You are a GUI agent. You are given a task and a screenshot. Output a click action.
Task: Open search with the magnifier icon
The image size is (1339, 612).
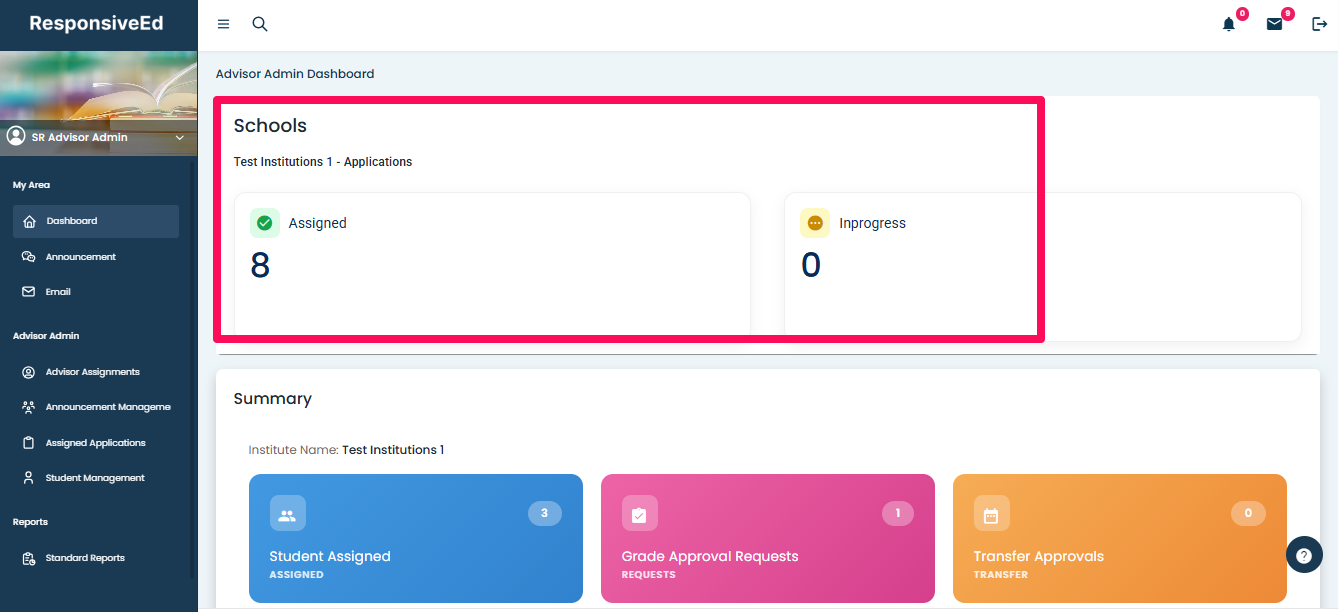pyautogui.click(x=260, y=24)
